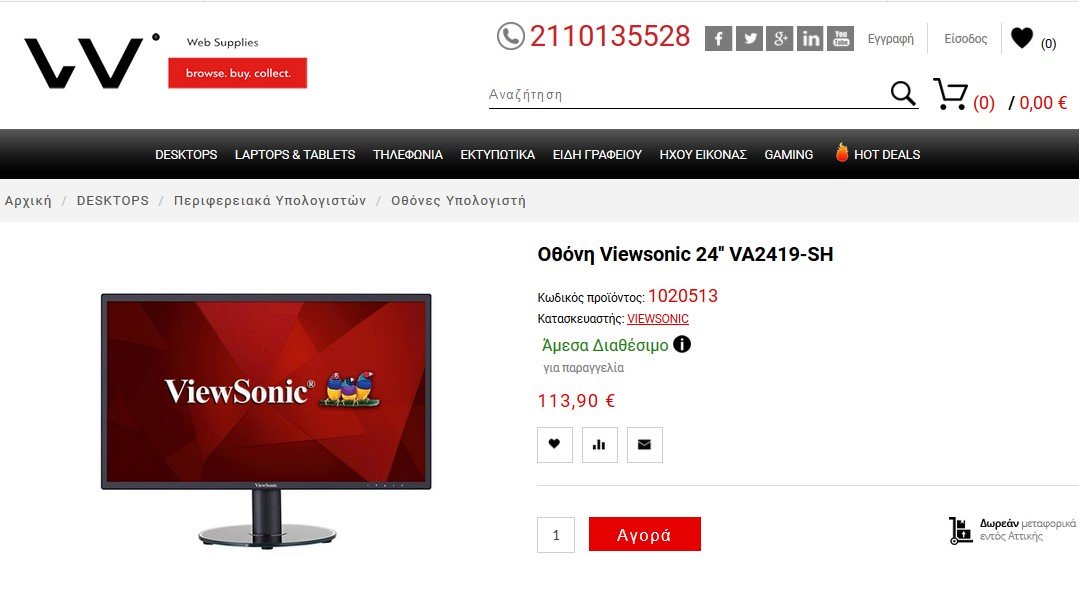
Task: Click the search magnifier icon
Action: click(x=903, y=92)
